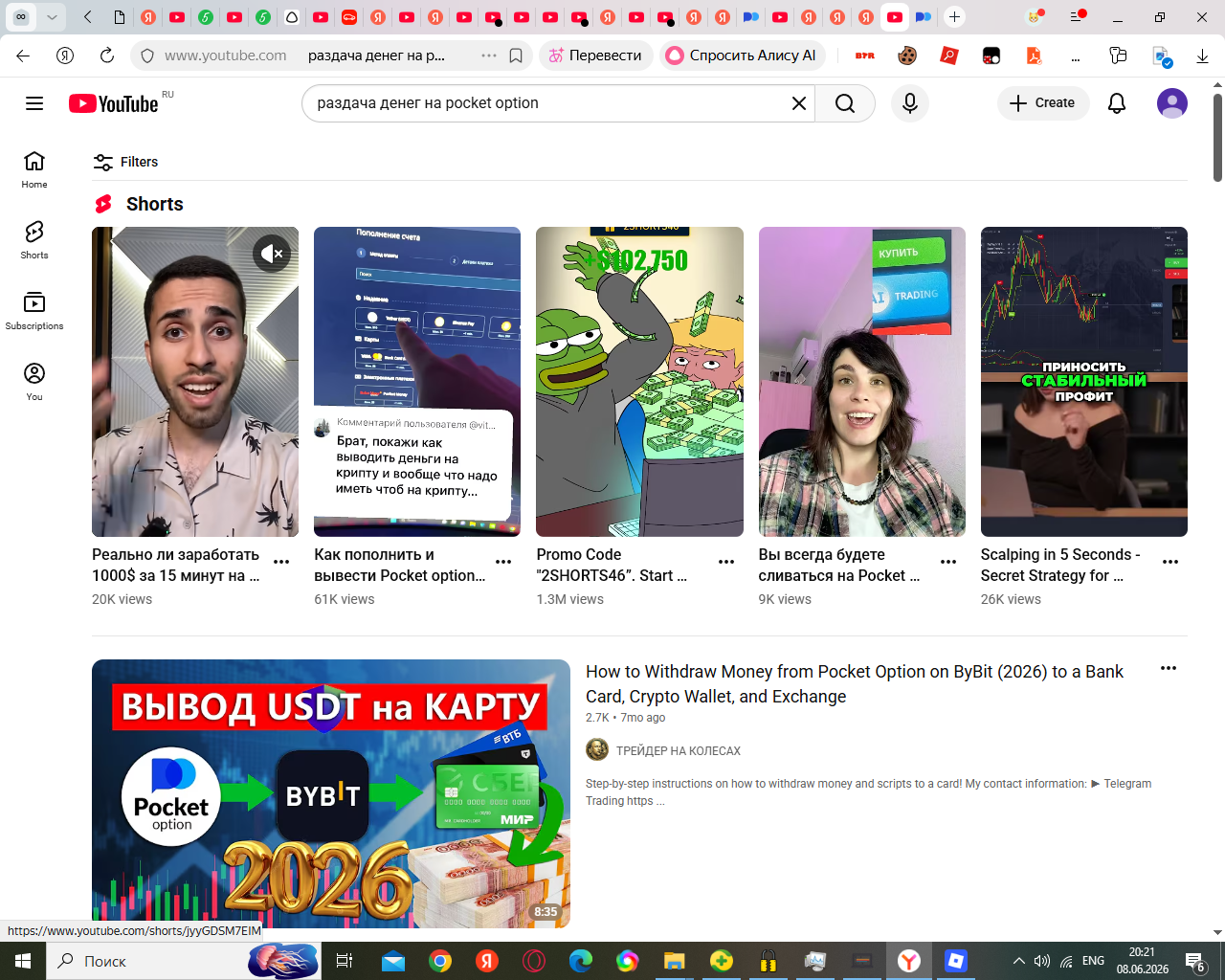Open more options for 'Вы всегда будете' short
The image size is (1225, 980).
(x=948, y=562)
